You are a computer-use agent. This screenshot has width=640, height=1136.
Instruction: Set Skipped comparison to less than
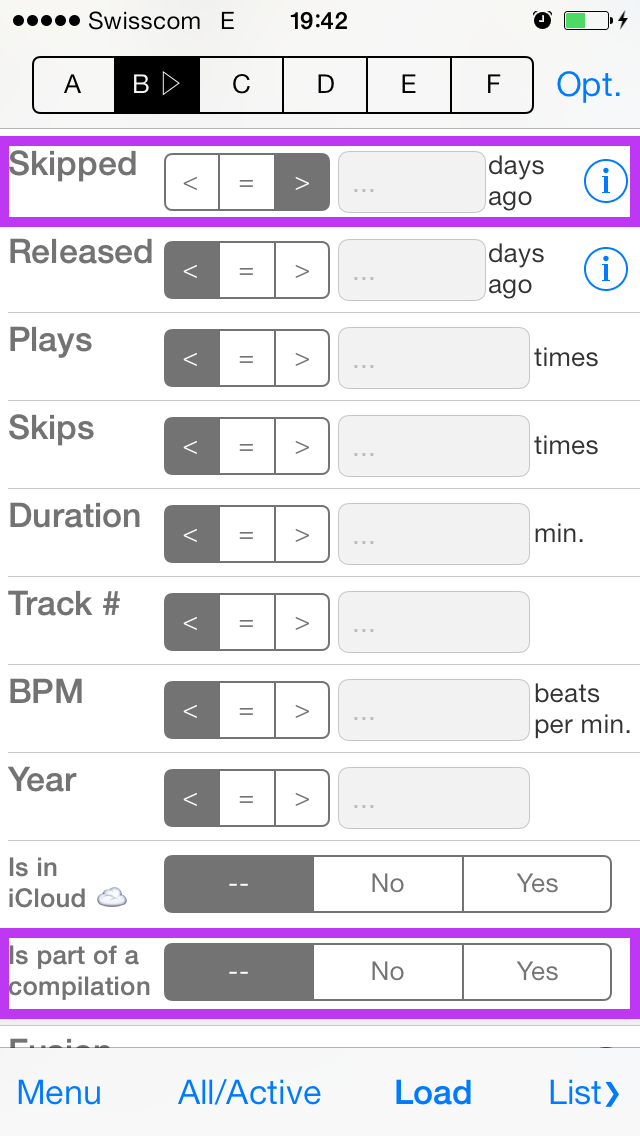click(191, 183)
